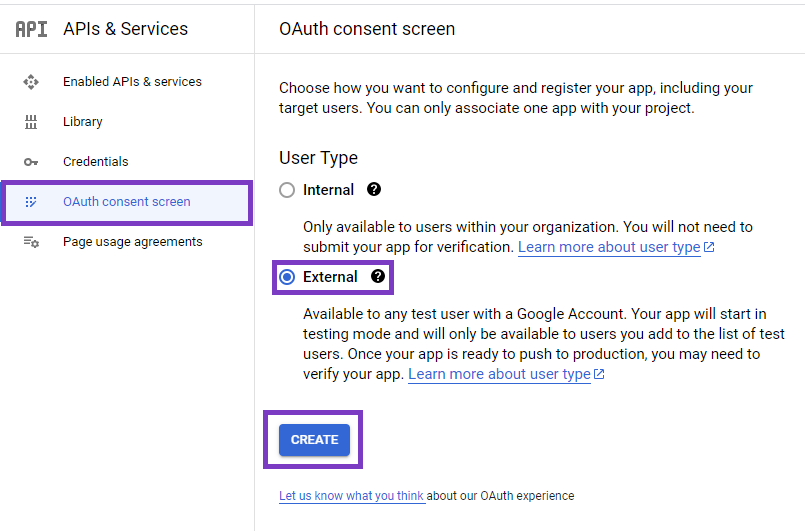Go to Credentials in sidebar
This screenshot has height=531, width=805.
[x=127, y=162]
